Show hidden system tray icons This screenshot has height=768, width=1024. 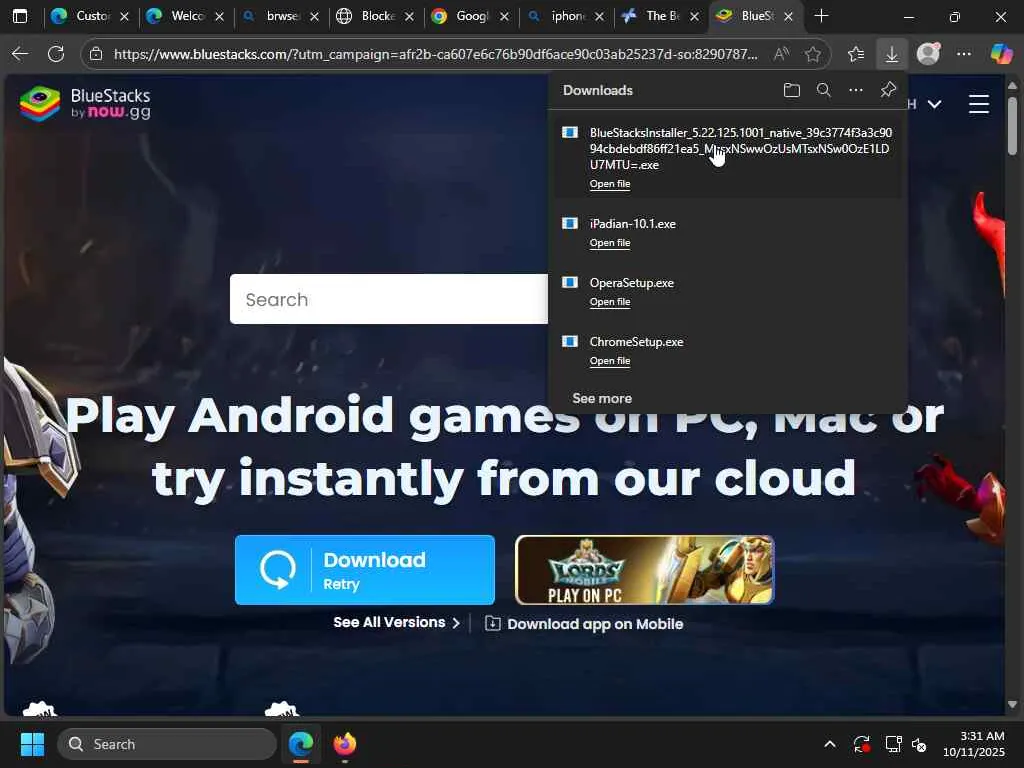point(829,744)
